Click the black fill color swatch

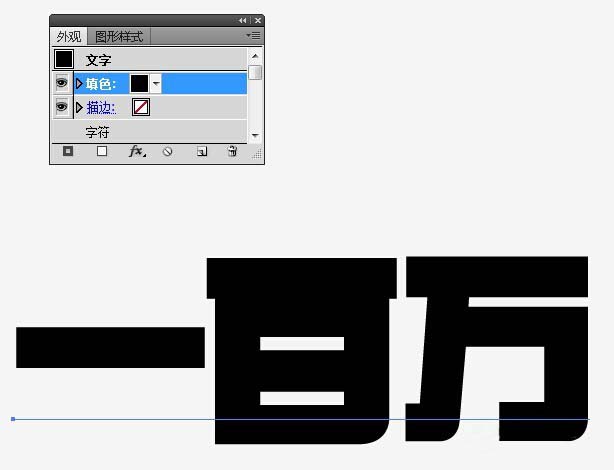click(139, 83)
